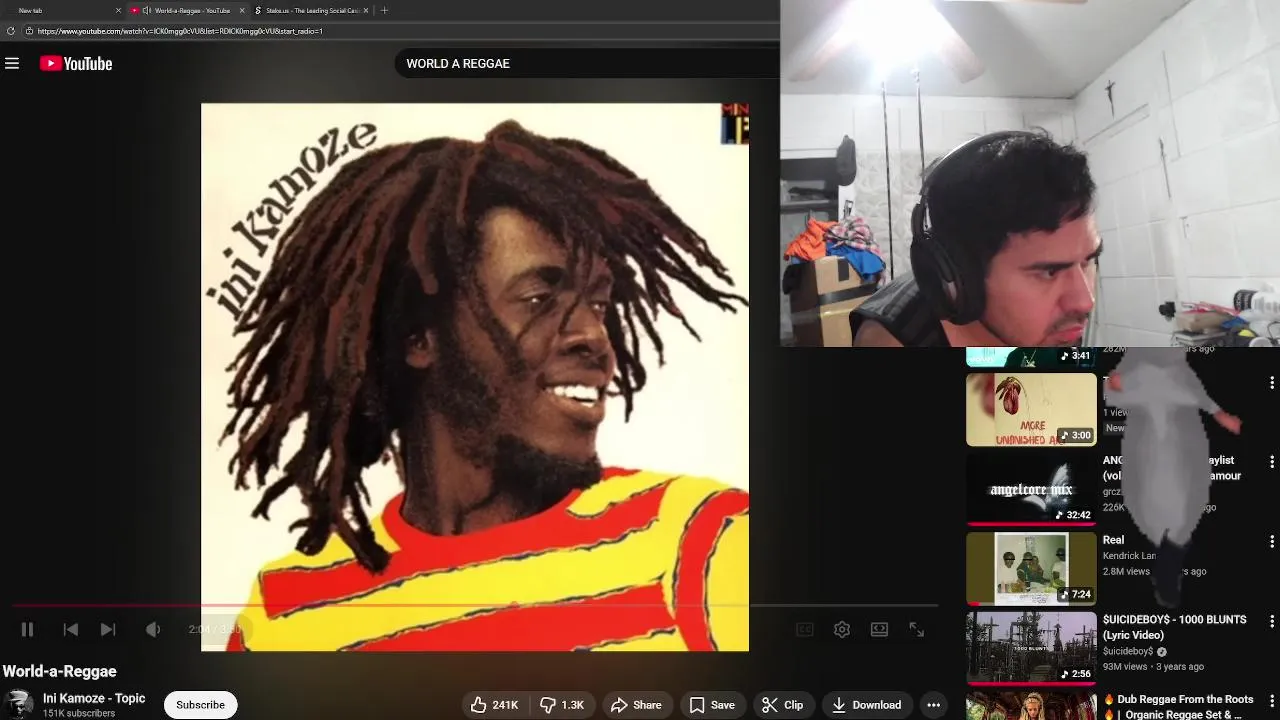Skip forward to the next video
1280x720 pixels.
click(108, 629)
